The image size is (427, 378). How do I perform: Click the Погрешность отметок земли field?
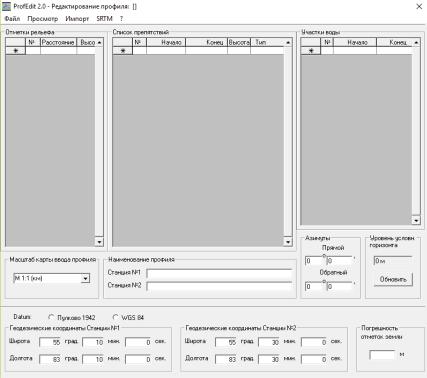pyautogui.click(x=382, y=354)
